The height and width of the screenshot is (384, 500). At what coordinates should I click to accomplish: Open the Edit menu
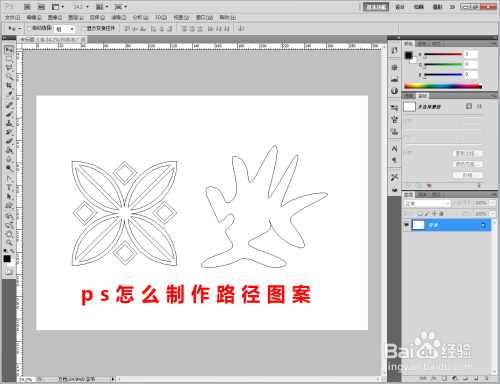click(x=34, y=17)
